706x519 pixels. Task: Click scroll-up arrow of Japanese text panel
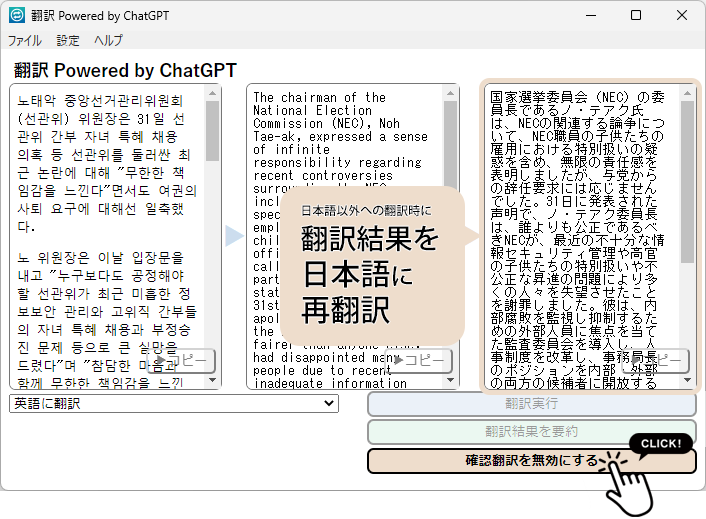[x=687, y=93]
